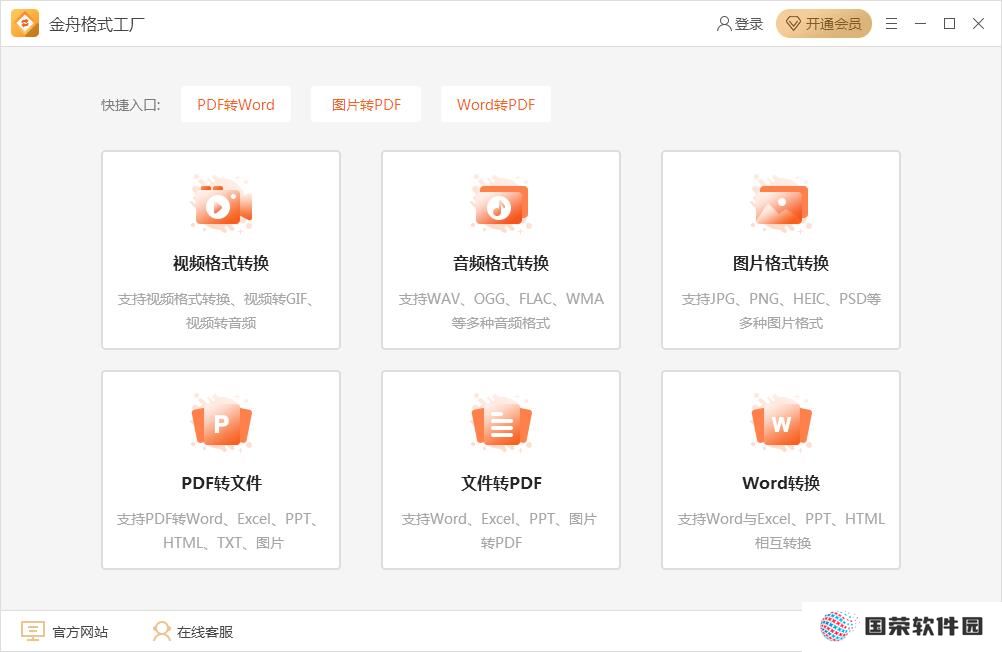Screen dimensions: 1002x652
Task: Click the 快捷入口 label
Action: point(130,105)
